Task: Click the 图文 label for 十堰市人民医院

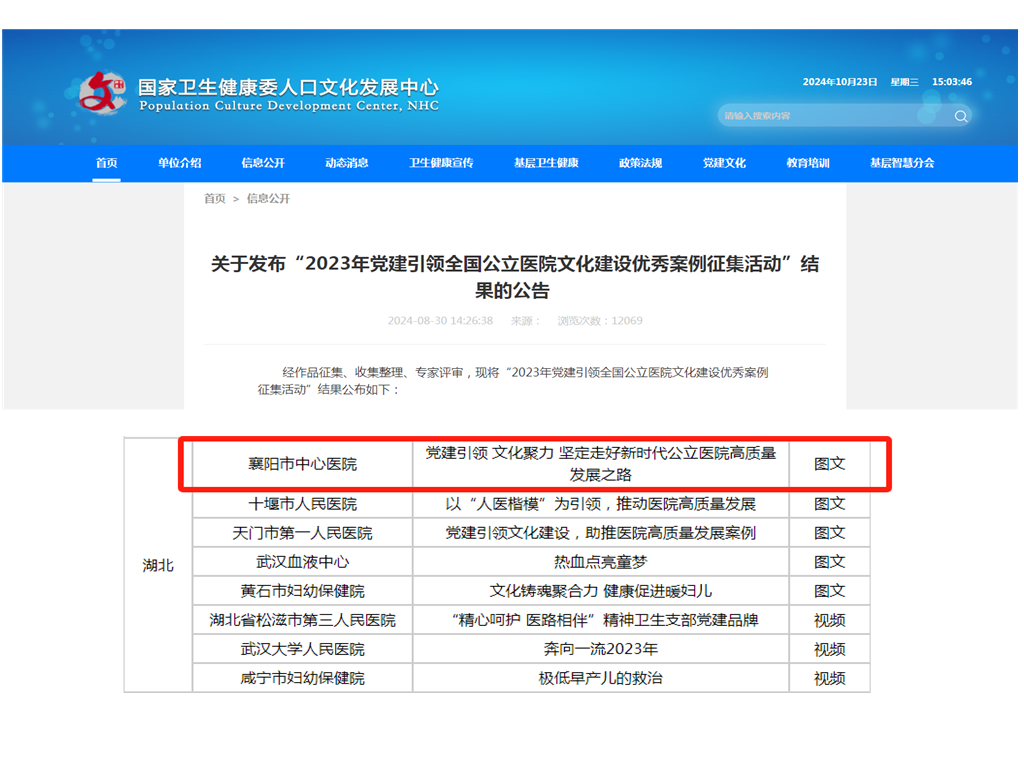Action: pyautogui.click(x=829, y=503)
